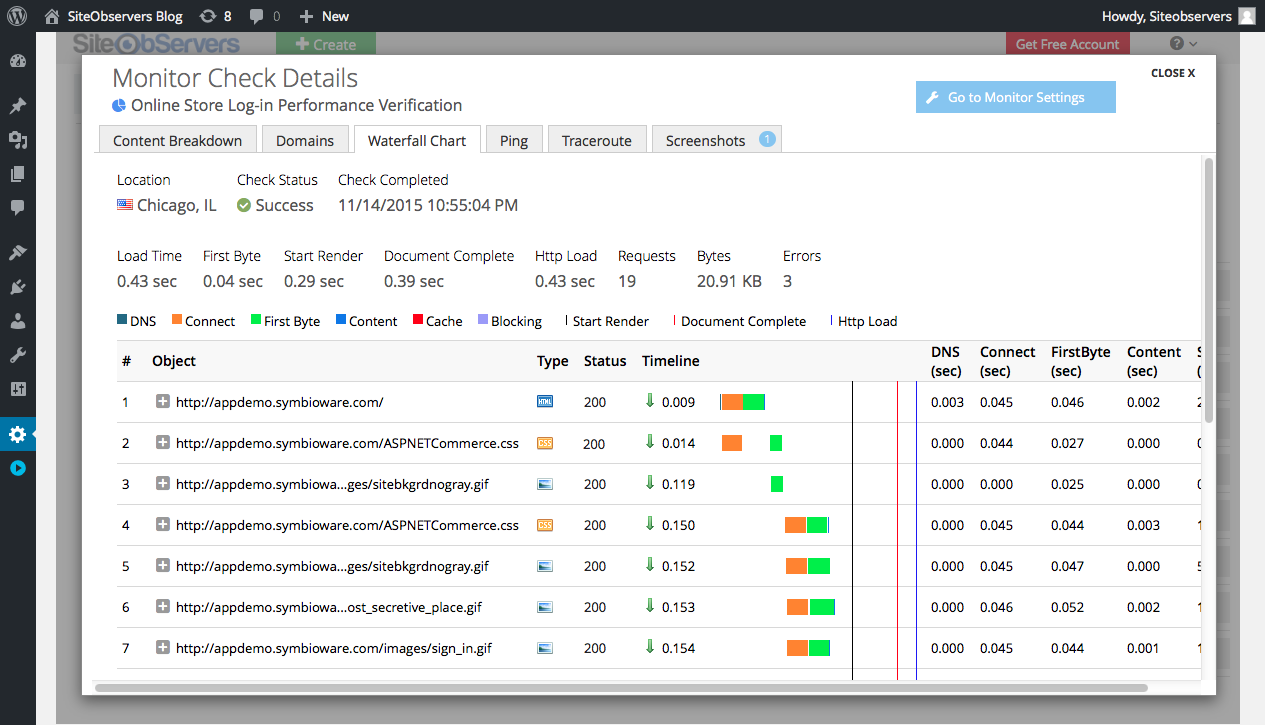This screenshot has height=725, width=1265.
Task: Click the collapse menu play icon
Action: [17, 468]
